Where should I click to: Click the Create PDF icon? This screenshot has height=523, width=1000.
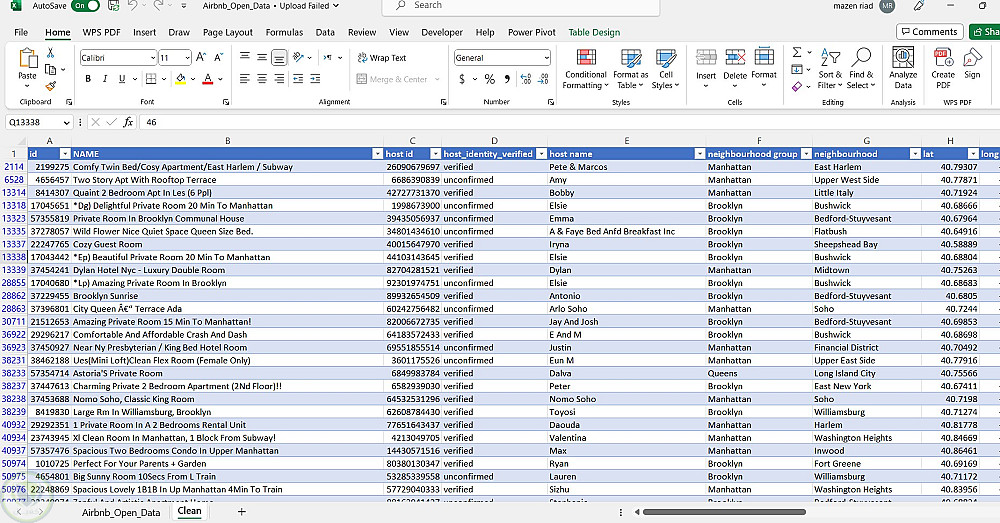point(943,58)
